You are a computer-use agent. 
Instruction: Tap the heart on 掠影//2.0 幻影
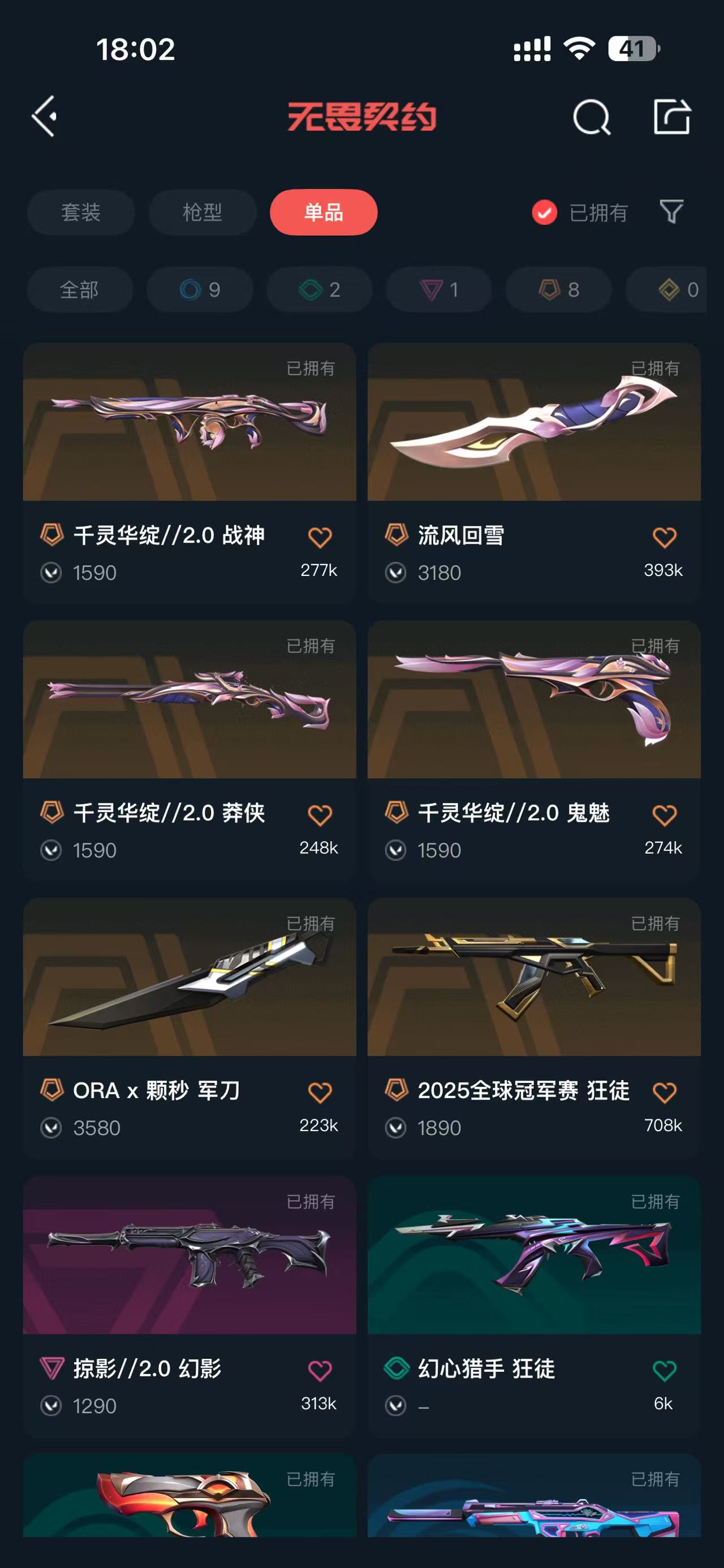pyautogui.click(x=320, y=1371)
